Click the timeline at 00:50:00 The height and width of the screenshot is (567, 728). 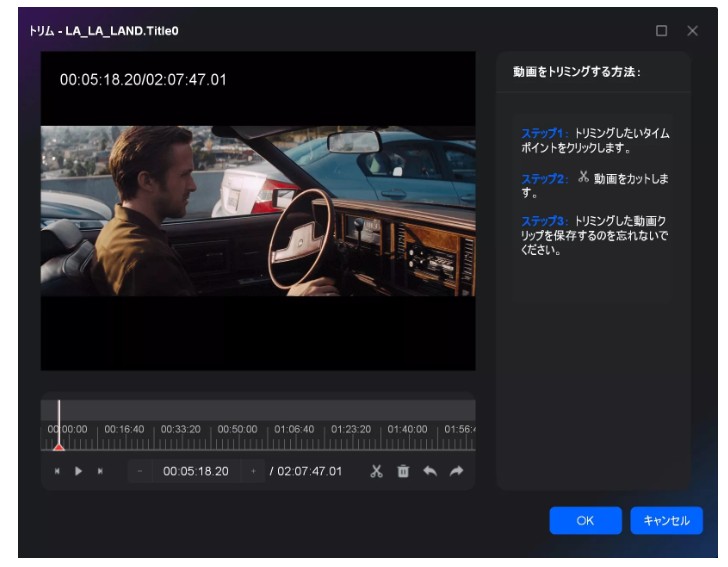coord(237,429)
